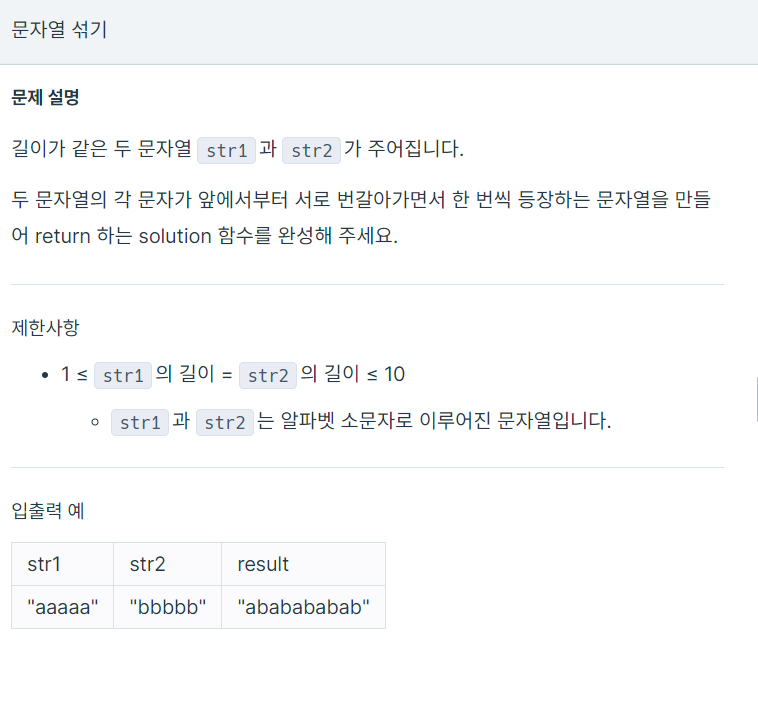Select the "ababababab" result cell
This screenshot has width=758, height=714.
point(303,607)
